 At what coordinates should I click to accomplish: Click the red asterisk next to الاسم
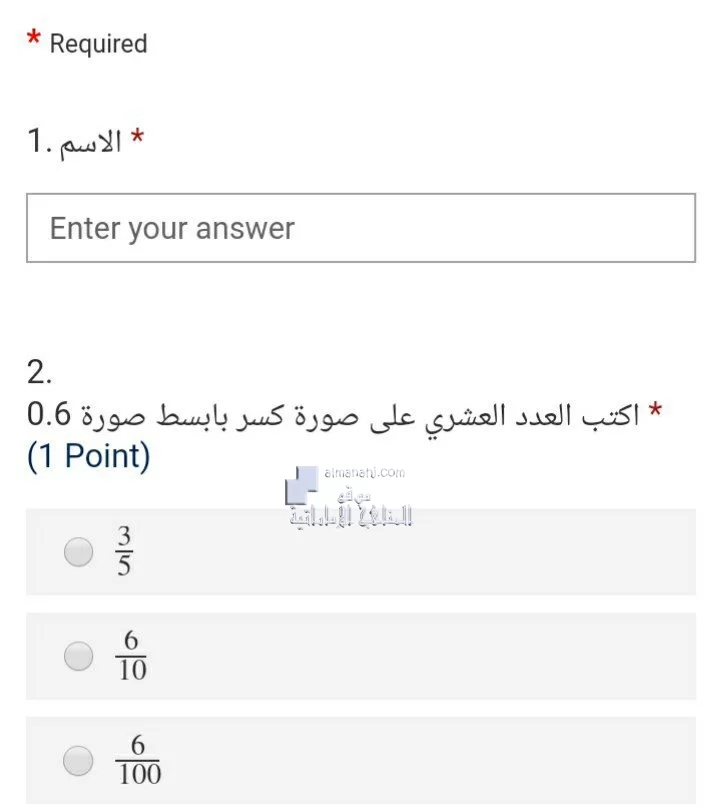pyautogui.click(x=137, y=136)
